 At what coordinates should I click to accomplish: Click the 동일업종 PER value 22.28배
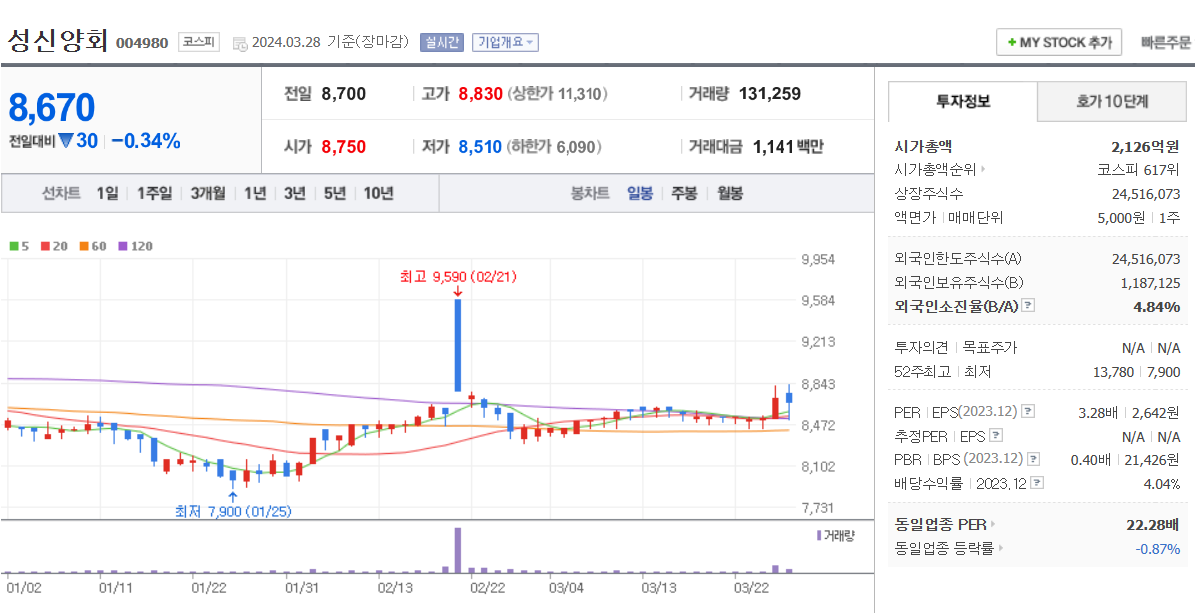(1153, 525)
